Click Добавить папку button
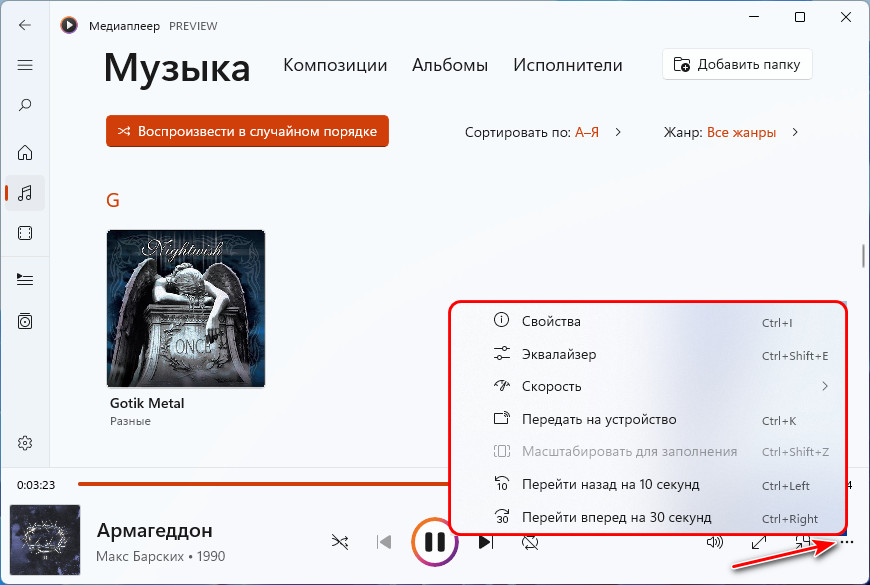Viewport: 870px width, 585px height. click(737, 64)
